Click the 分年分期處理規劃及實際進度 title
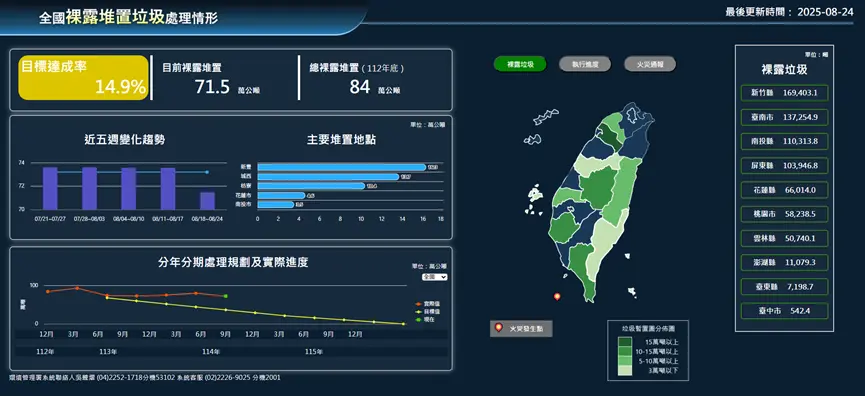Screen dimensions: 865x396 click(233, 263)
